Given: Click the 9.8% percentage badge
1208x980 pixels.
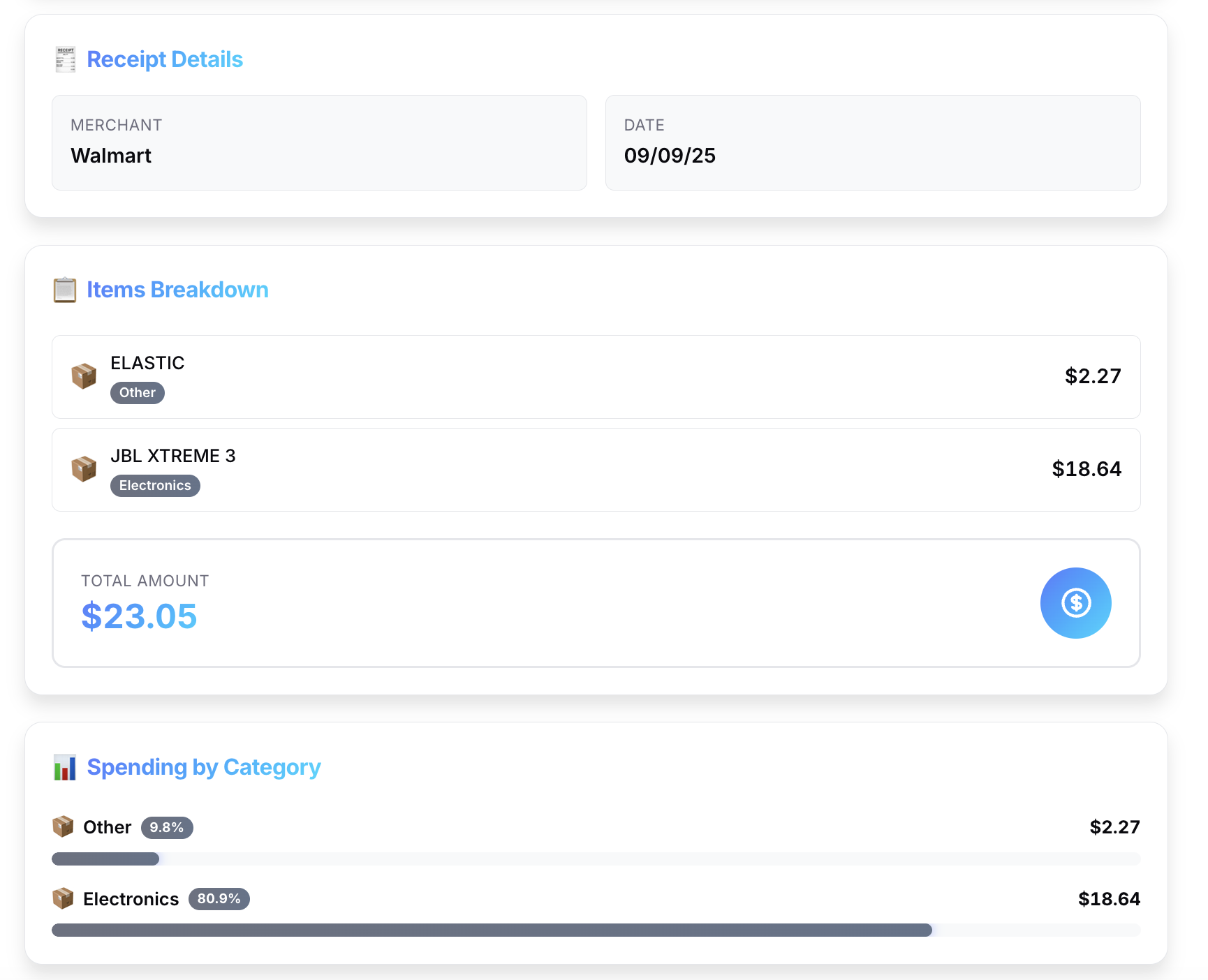Looking at the screenshot, I should click(167, 827).
